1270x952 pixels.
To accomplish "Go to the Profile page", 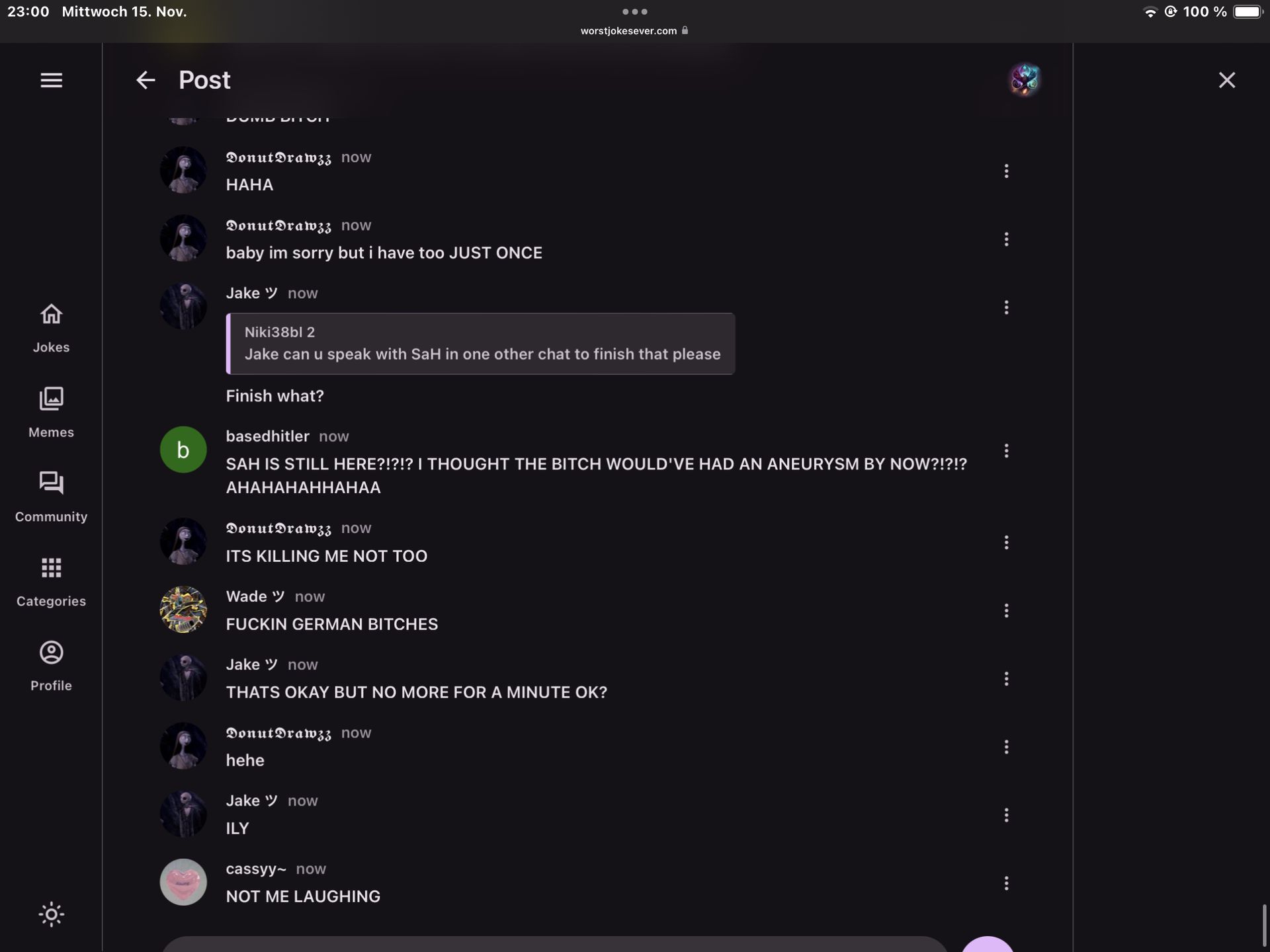I will coord(51,666).
